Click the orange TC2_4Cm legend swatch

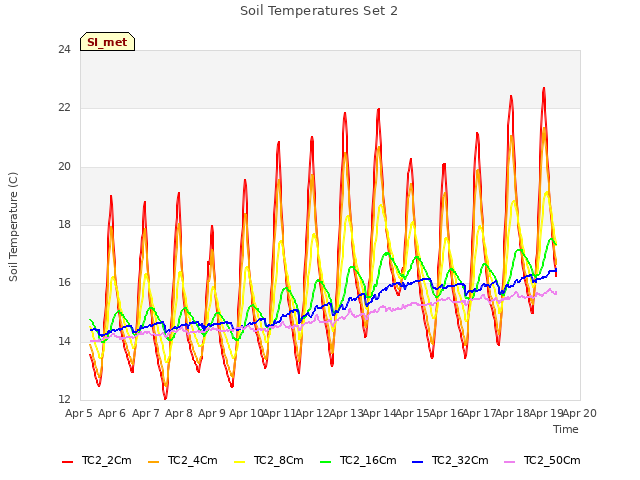[153, 462]
